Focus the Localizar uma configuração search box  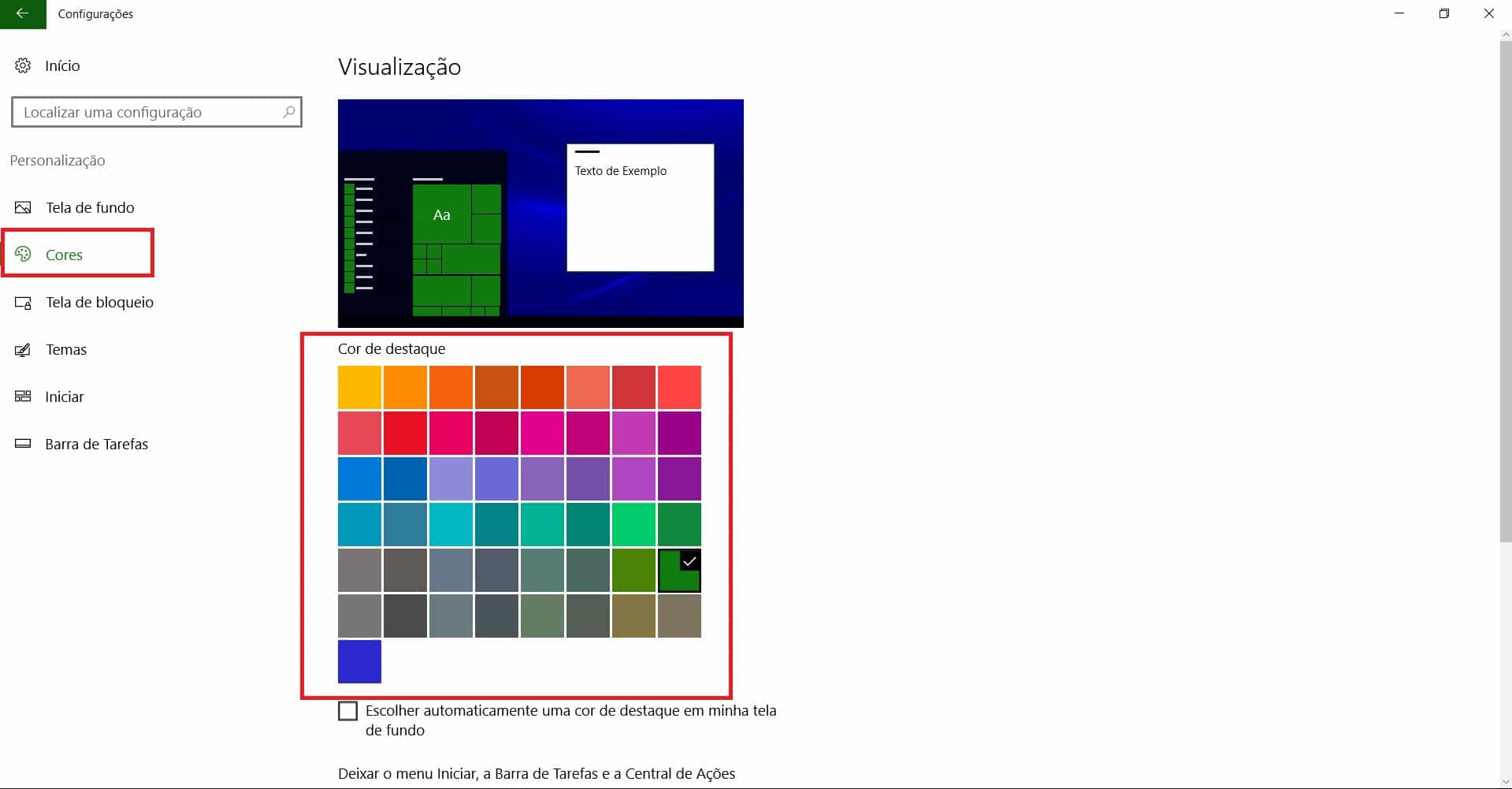click(x=157, y=112)
